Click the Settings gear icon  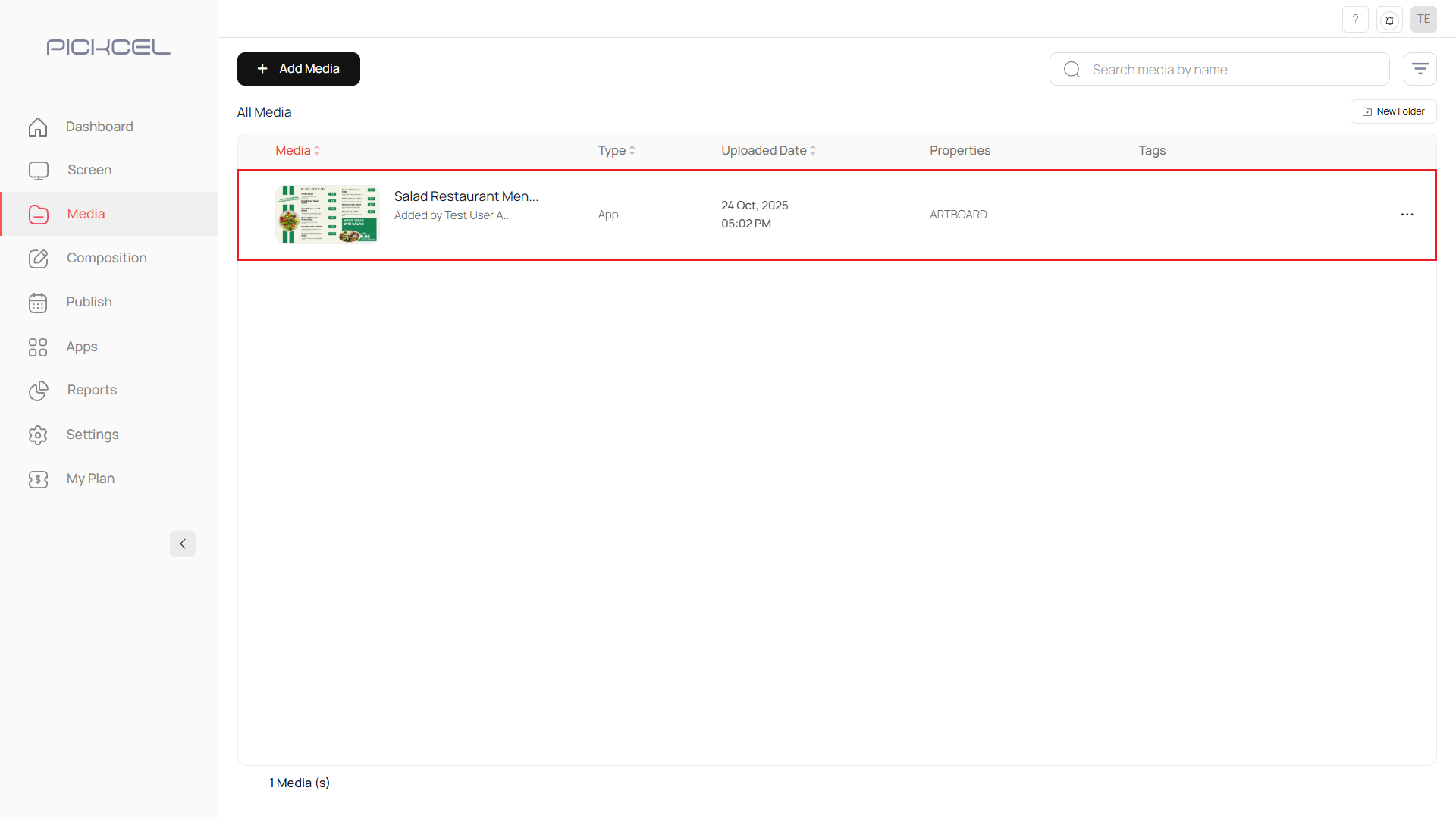(x=38, y=435)
